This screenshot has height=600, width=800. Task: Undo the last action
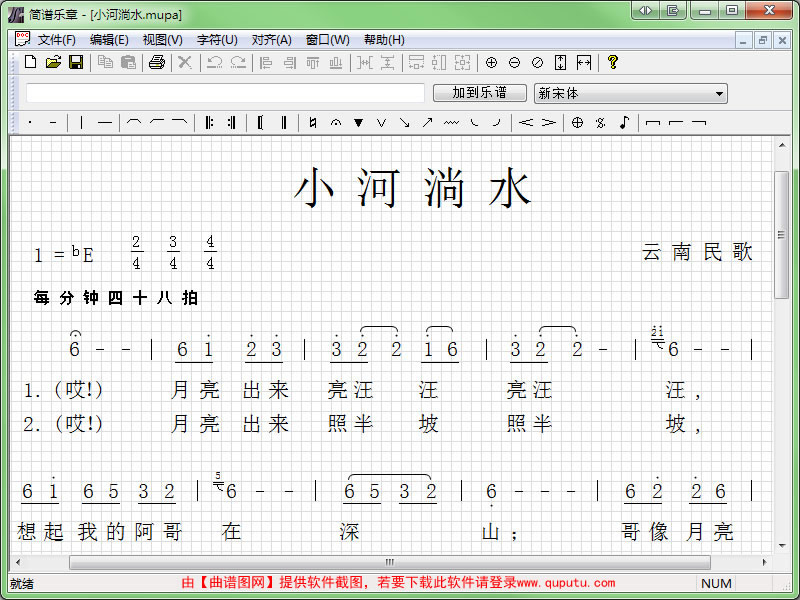coord(214,62)
